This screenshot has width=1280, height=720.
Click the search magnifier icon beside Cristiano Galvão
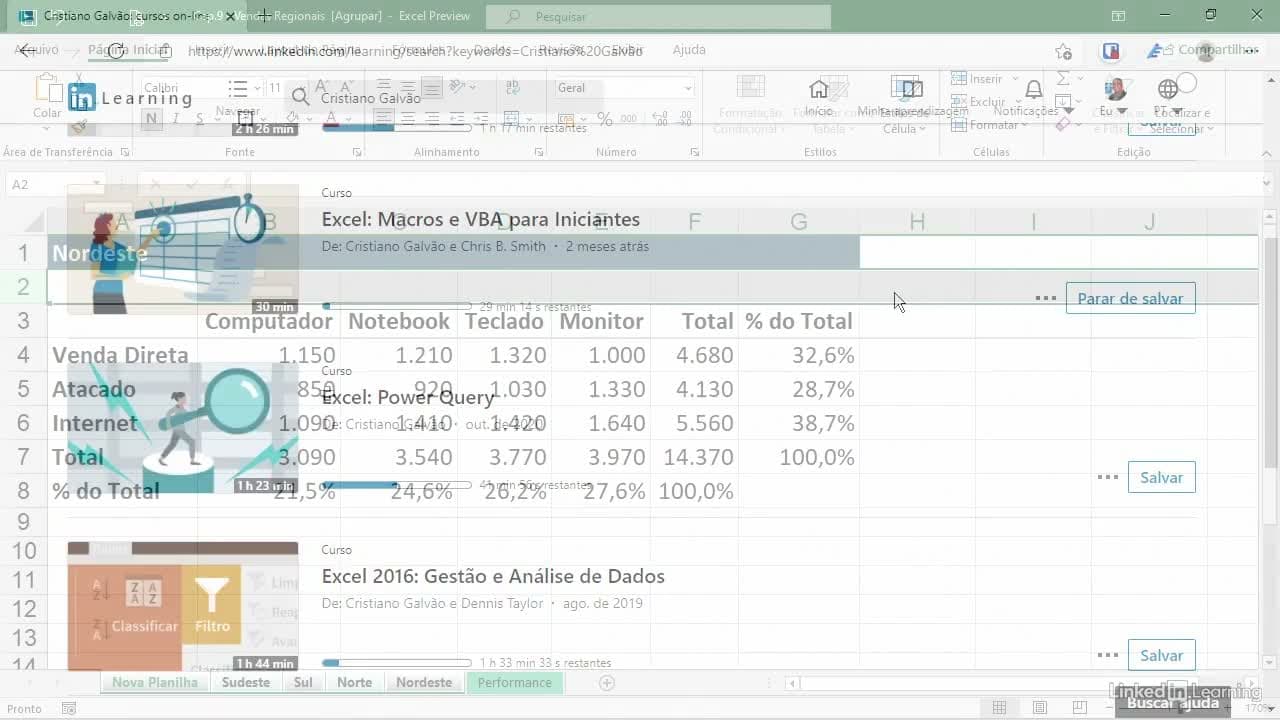tap(300, 97)
